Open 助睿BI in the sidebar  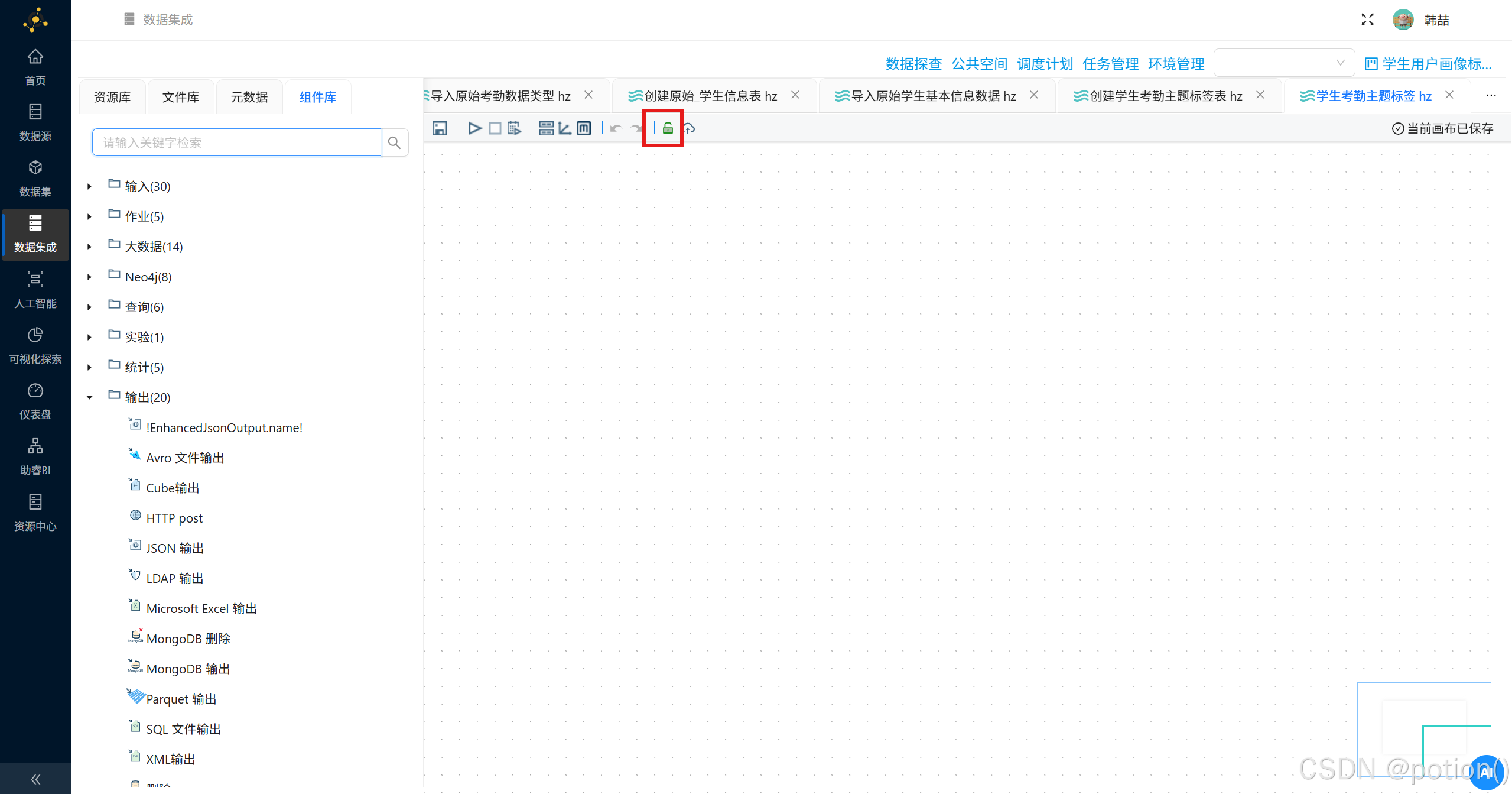pos(35,457)
